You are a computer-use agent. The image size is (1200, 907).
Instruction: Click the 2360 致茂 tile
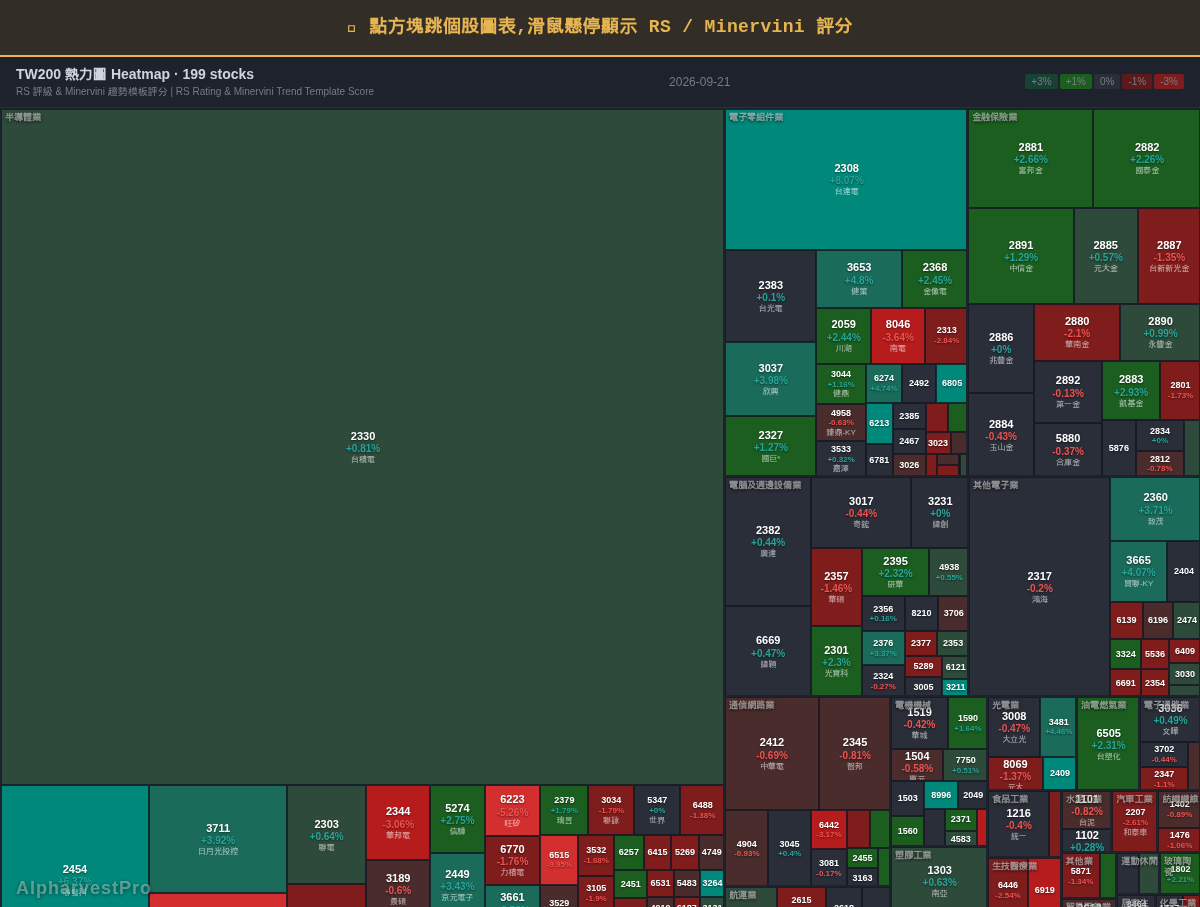[1155, 509]
